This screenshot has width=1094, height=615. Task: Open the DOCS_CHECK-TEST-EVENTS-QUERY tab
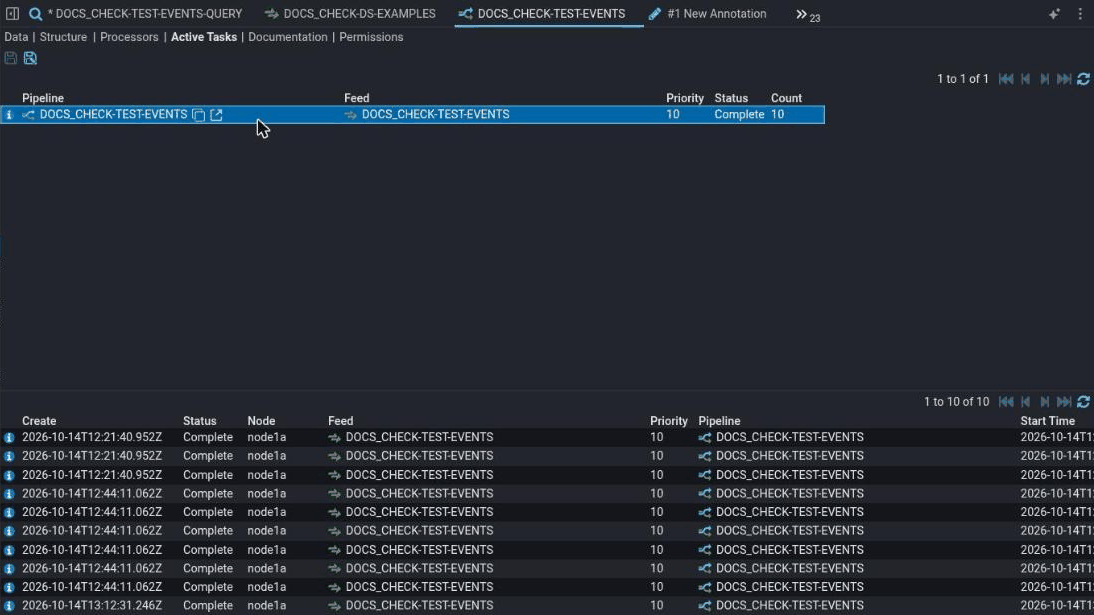pyautogui.click(x=135, y=14)
